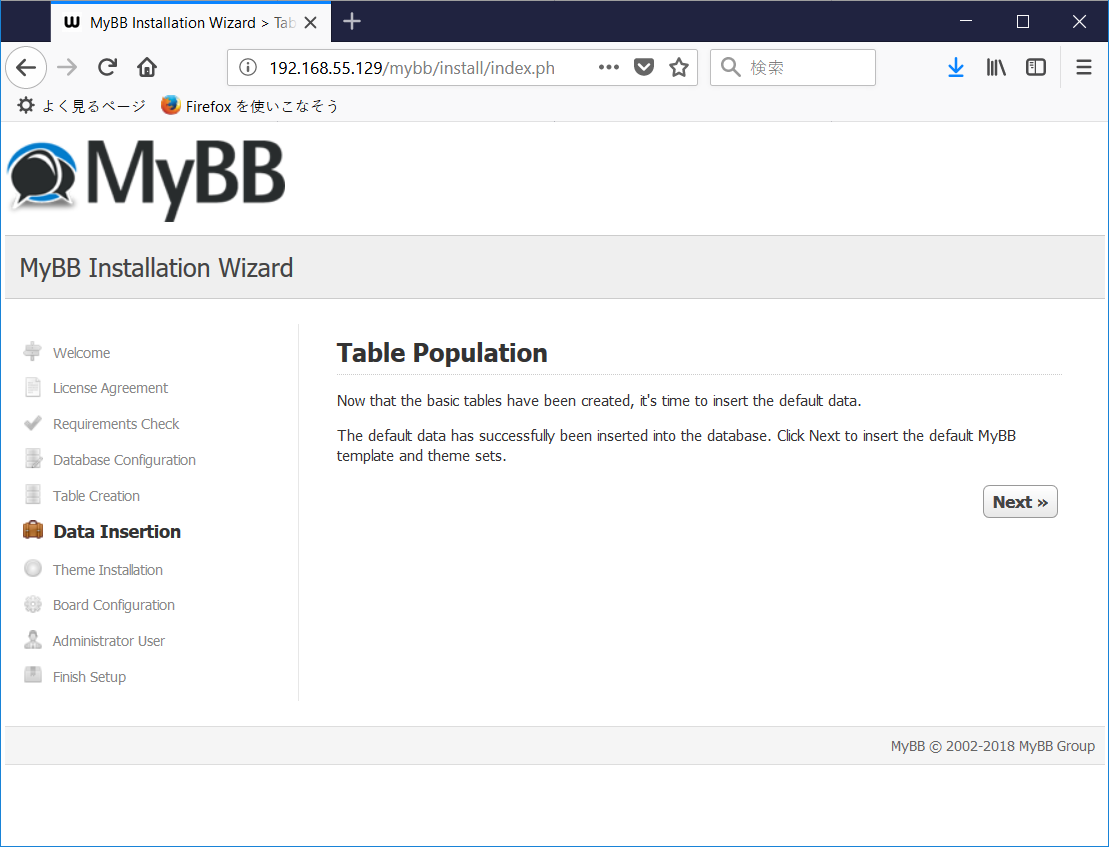
Task: Click the Firefox downloads arrow icon
Action: [x=956, y=67]
